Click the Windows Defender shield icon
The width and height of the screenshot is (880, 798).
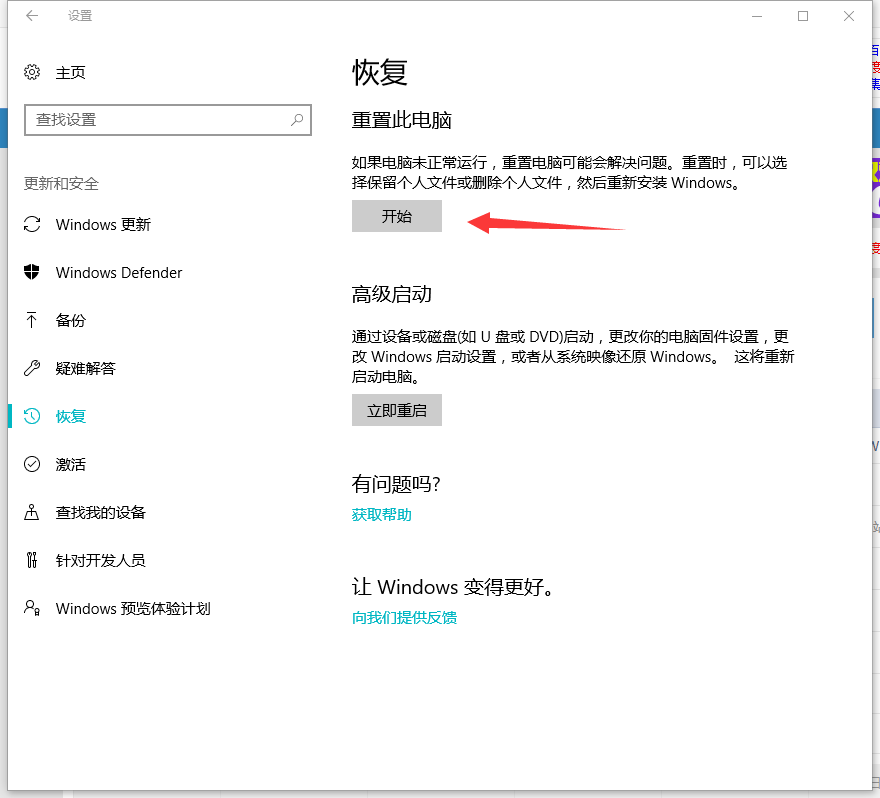click(33, 272)
